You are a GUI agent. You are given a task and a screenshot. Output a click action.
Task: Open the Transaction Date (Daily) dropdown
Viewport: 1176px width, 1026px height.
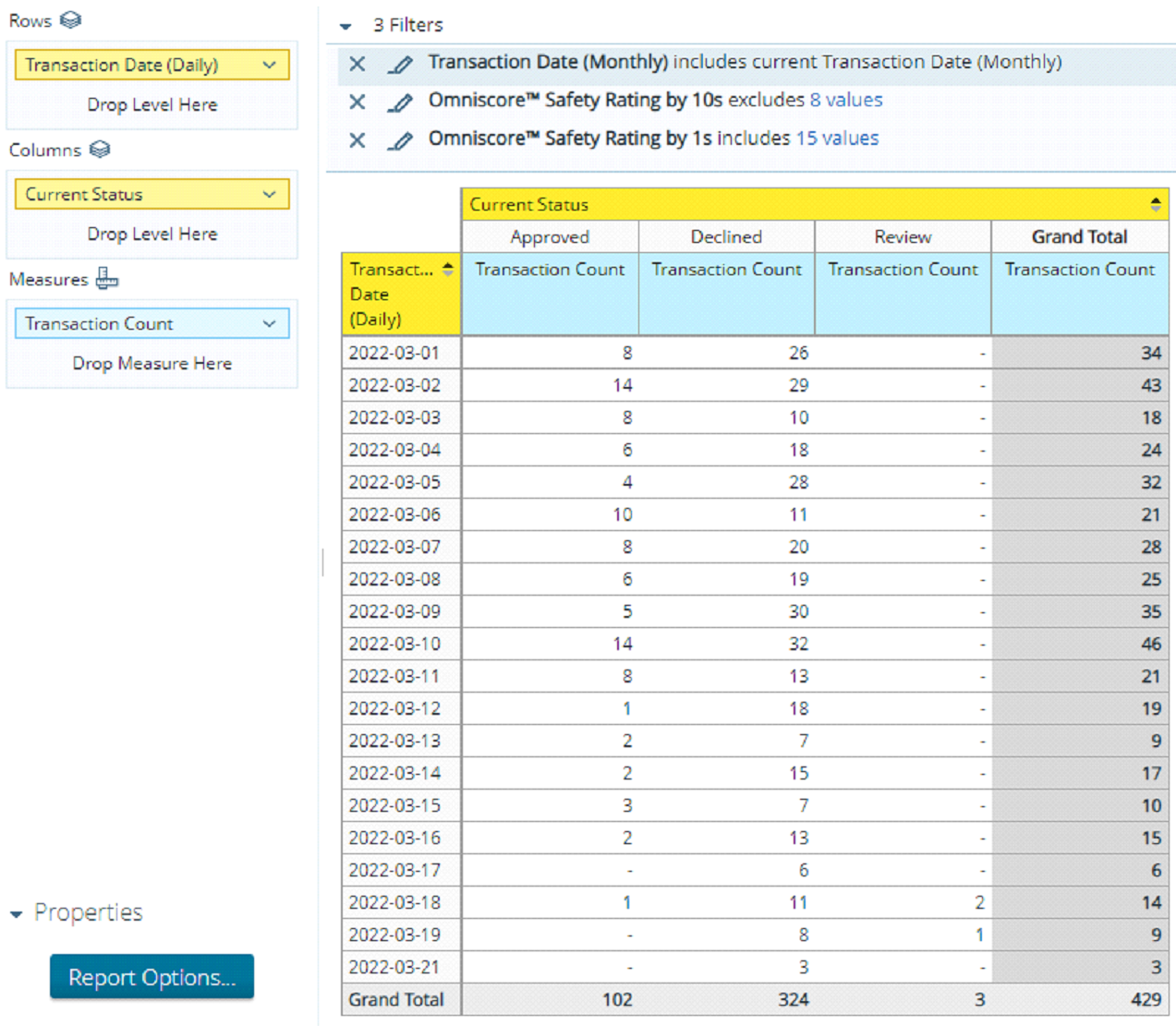269,65
